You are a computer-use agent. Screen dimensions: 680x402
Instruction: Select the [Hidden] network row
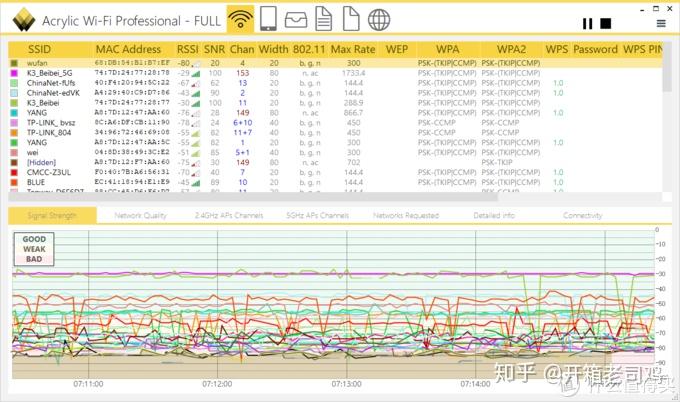[x=335, y=163]
